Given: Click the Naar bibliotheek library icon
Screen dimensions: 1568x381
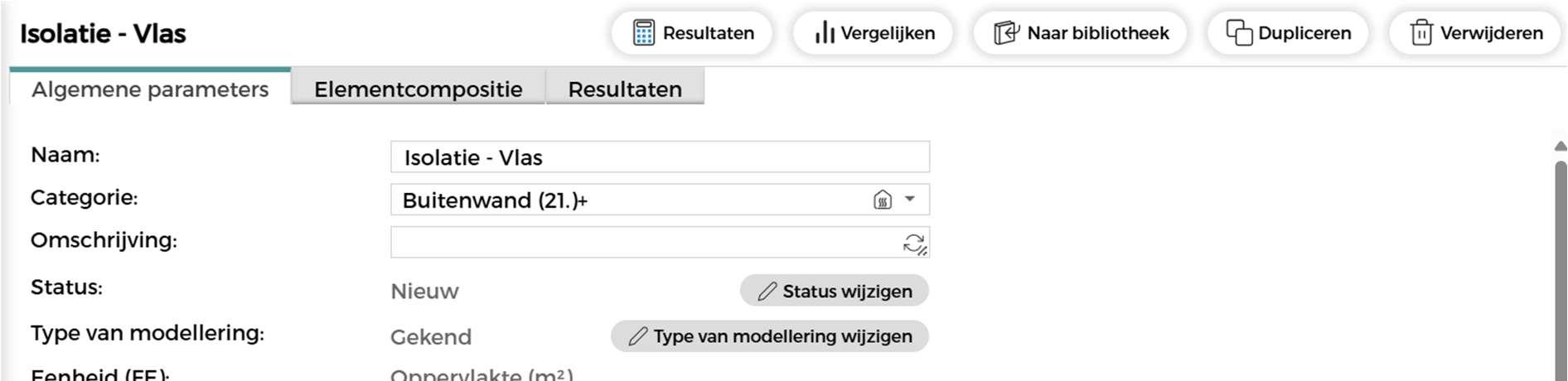Looking at the screenshot, I should pos(1006,33).
